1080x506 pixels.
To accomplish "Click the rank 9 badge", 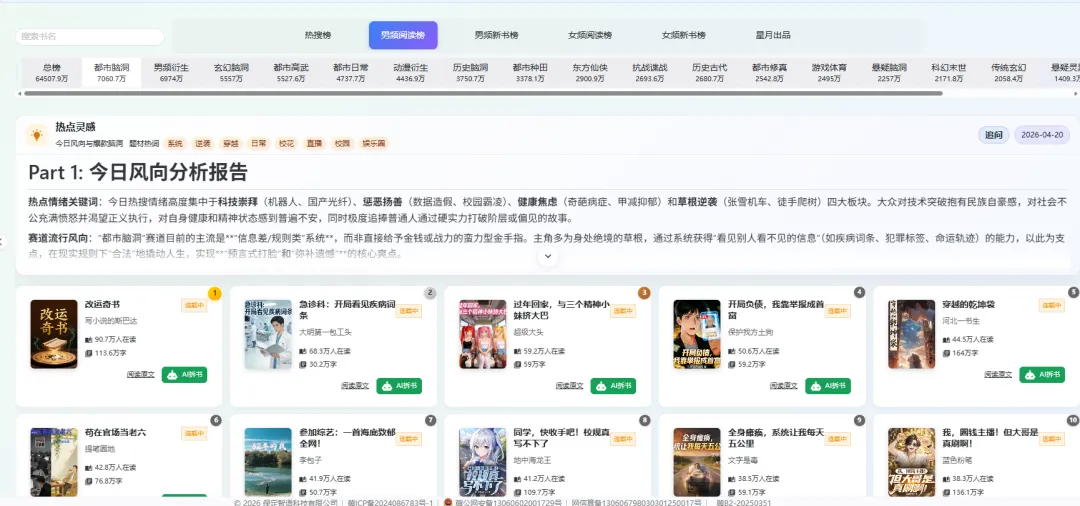I will click(x=859, y=420).
